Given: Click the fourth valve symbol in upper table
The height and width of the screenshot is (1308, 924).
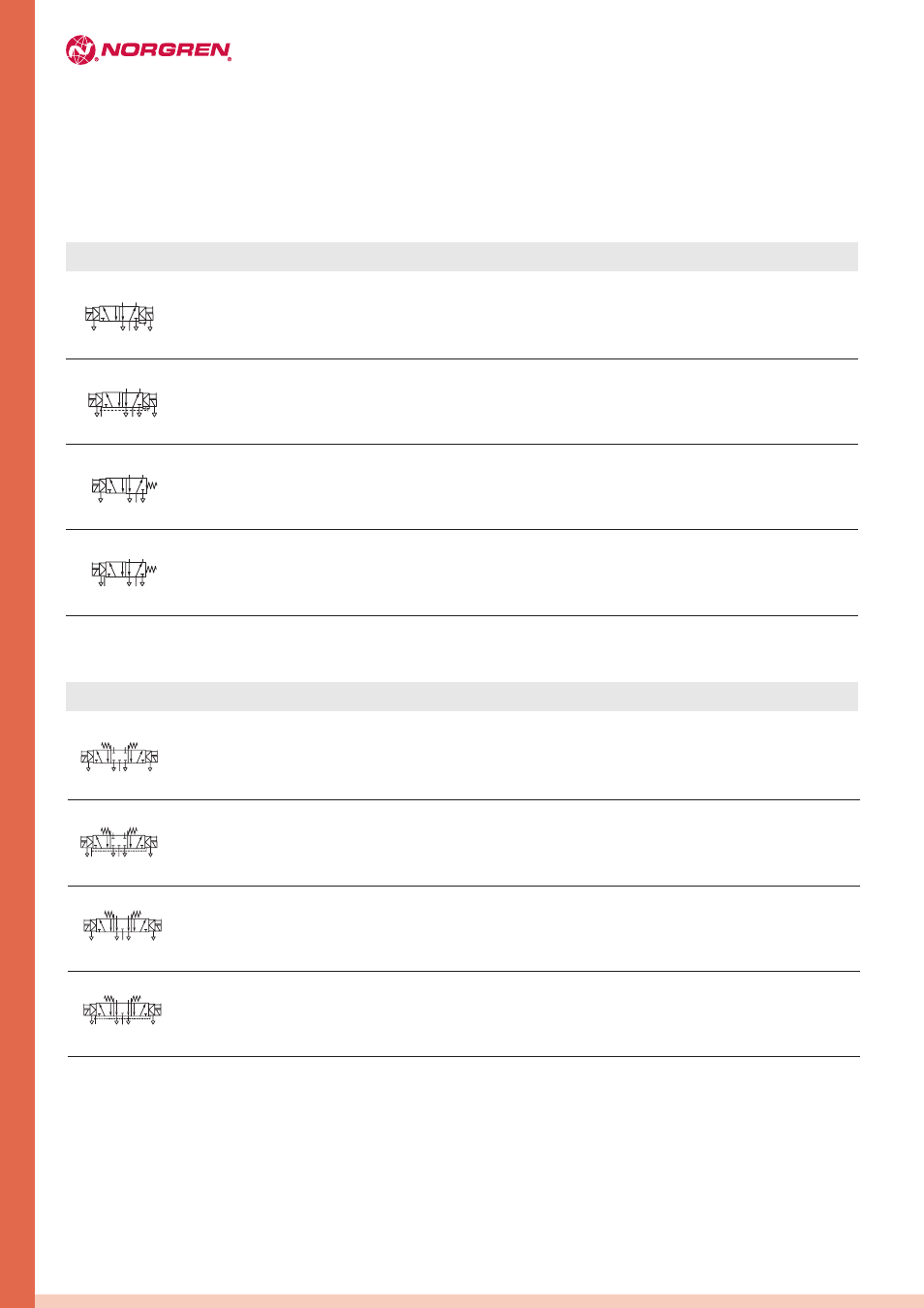Looking at the screenshot, I should (124, 573).
